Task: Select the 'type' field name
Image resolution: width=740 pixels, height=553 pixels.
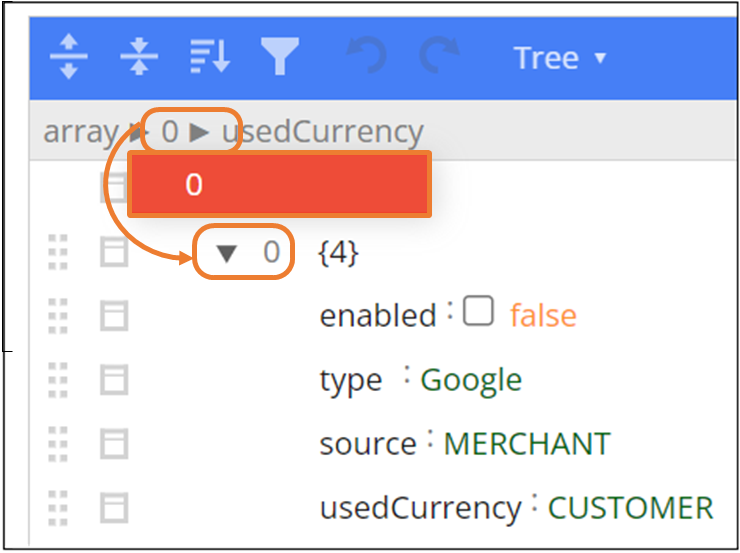Action: 351,380
